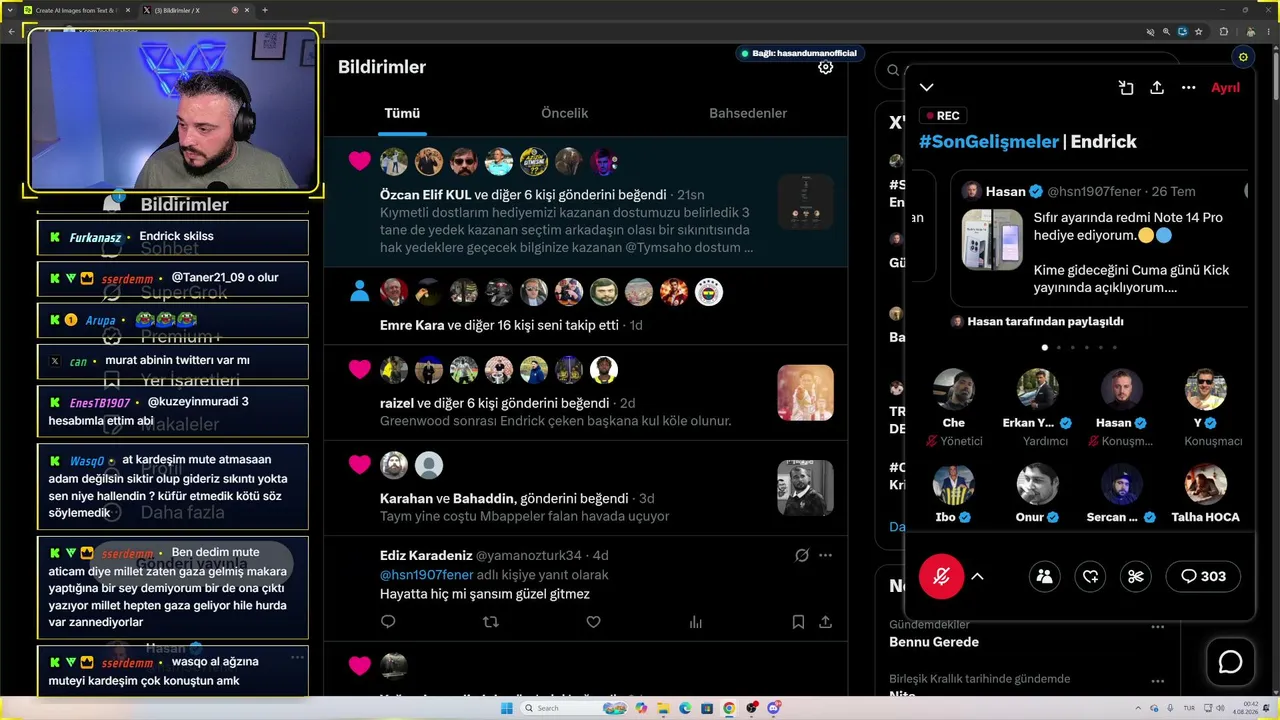The width and height of the screenshot is (1280, 720).
Task: Switch to the Tümü tab
Action: pos(402,113)
